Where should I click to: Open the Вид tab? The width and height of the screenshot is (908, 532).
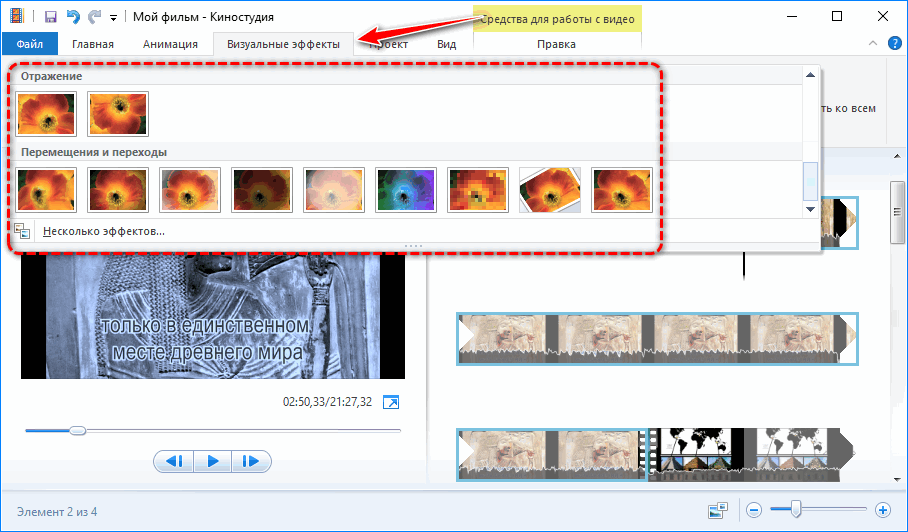[x=446, y=44]
